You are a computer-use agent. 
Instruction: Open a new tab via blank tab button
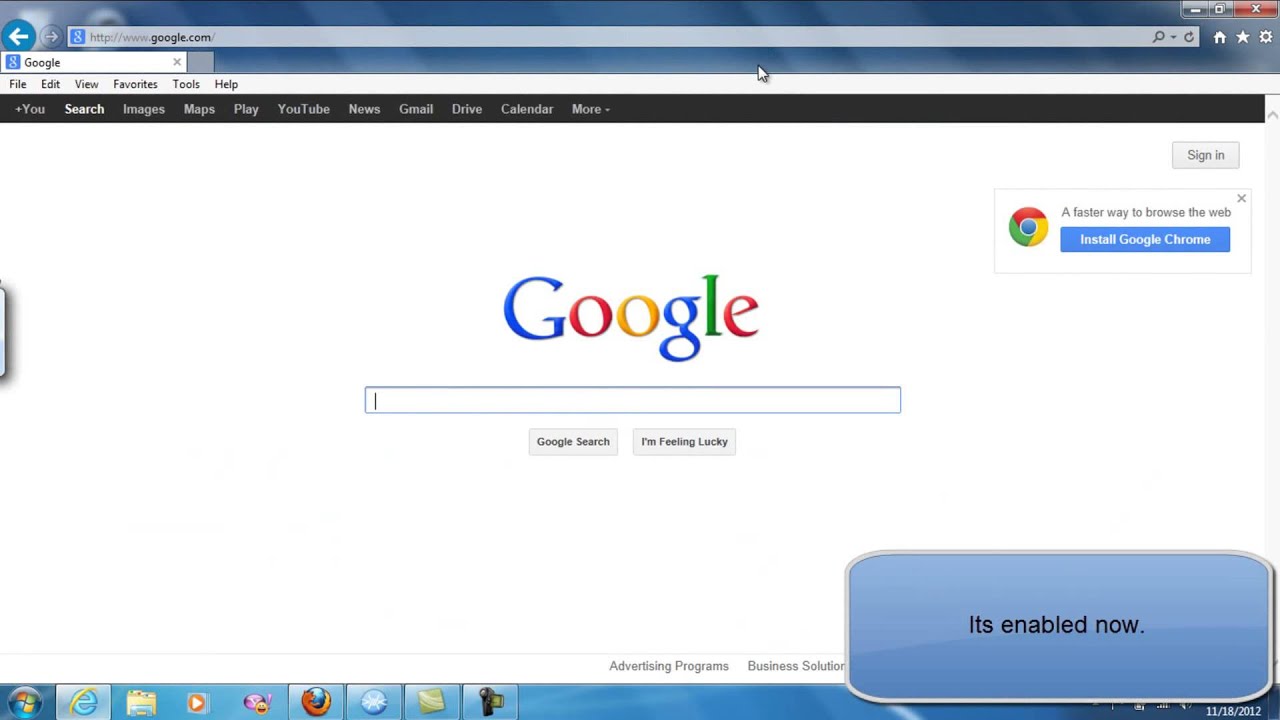point(200,62)
